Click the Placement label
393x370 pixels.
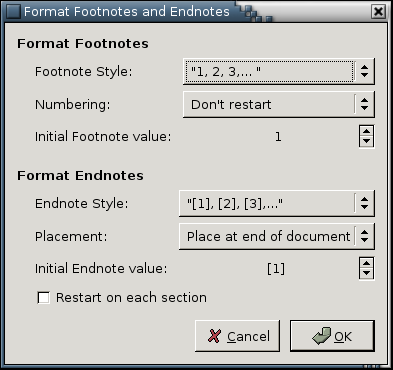pos(71,237)
